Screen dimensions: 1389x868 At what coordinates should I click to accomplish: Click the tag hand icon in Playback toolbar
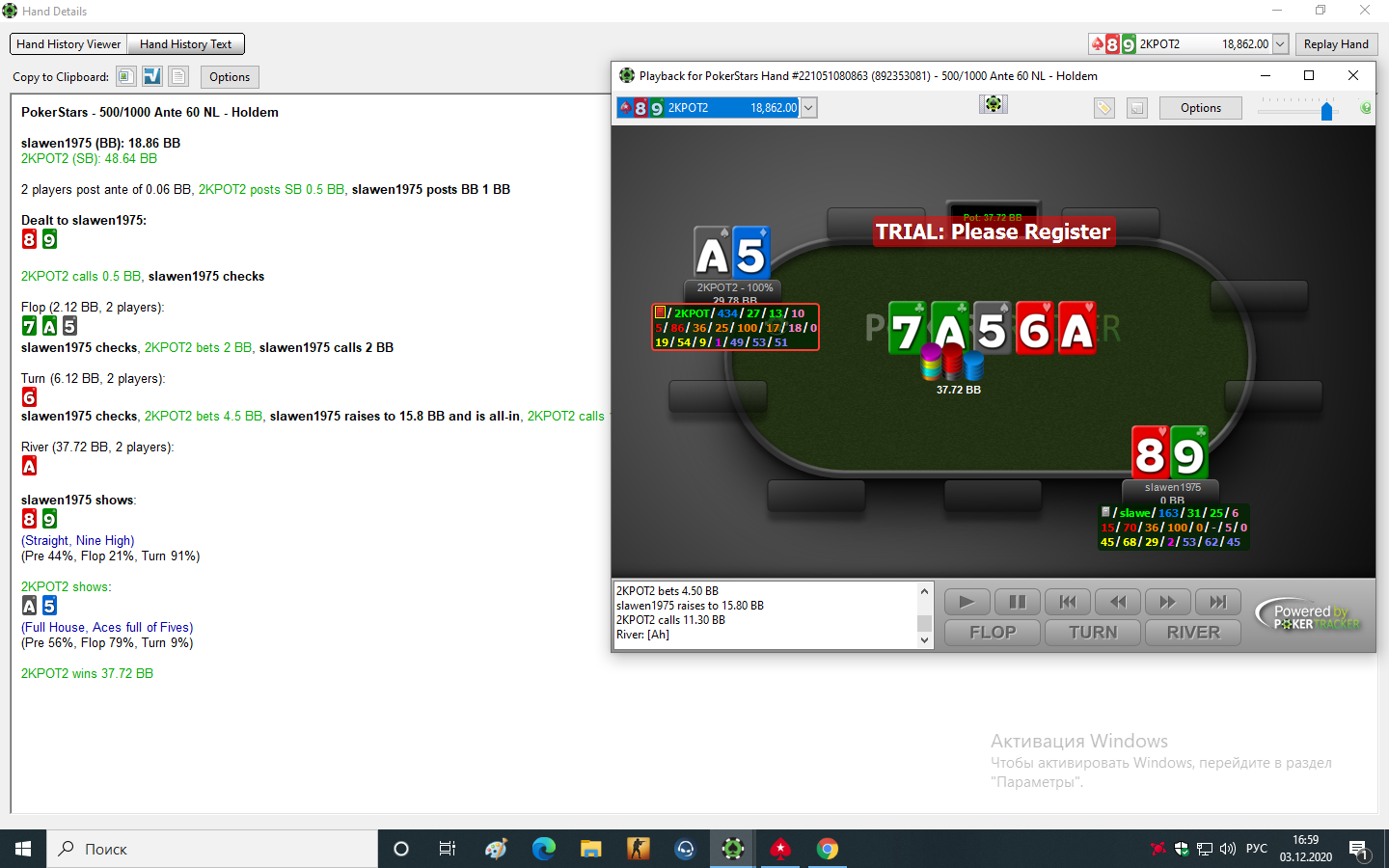click(1104, 108)
